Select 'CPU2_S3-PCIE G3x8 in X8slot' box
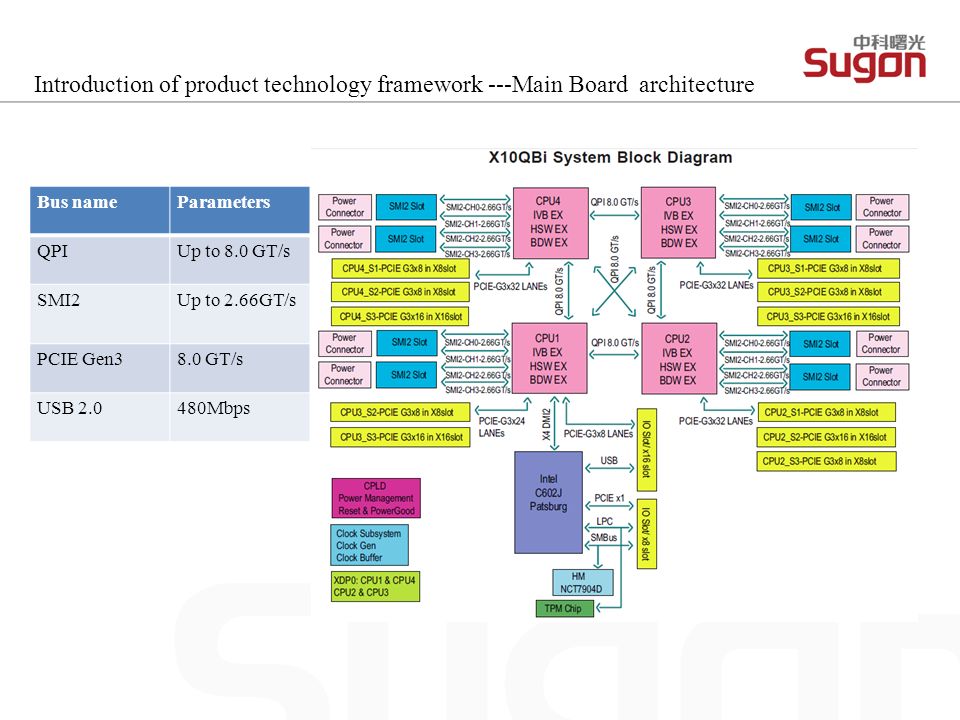Screen dimensions: 960x720 [826, 461]
